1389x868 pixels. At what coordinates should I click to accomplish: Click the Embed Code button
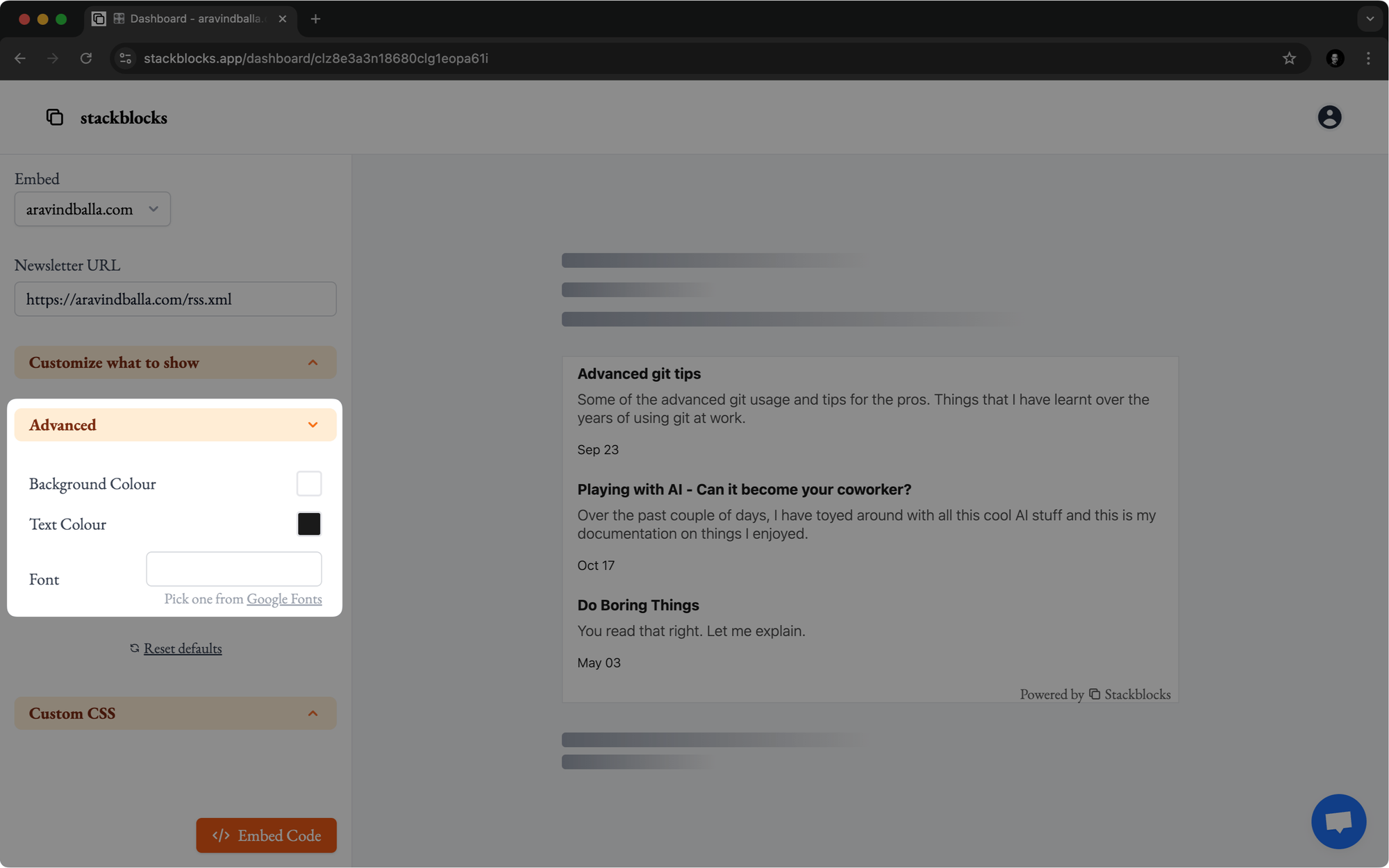coord(266,835)
